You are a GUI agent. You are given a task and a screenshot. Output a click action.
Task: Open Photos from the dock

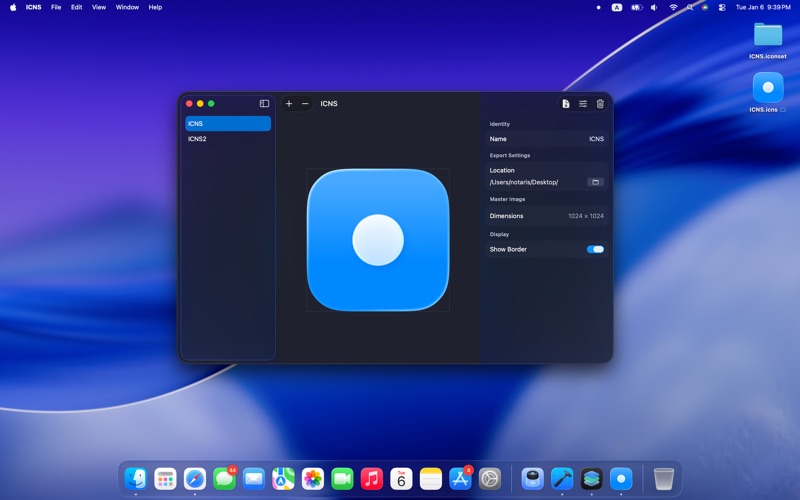pos(313,479)
